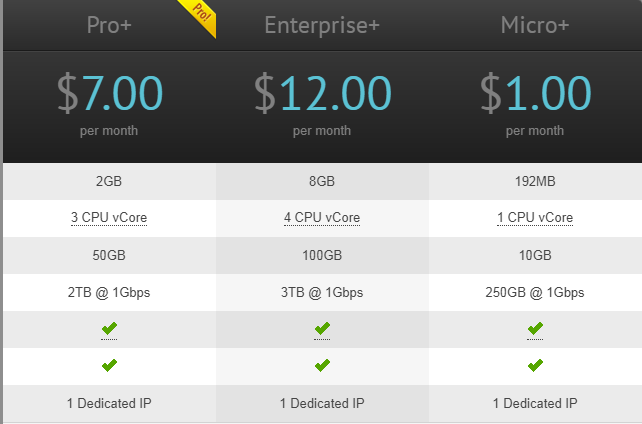The image size is (642, 424).
Task: Click the 4 CPU vCore link
Action: click(x=322, y=218)
